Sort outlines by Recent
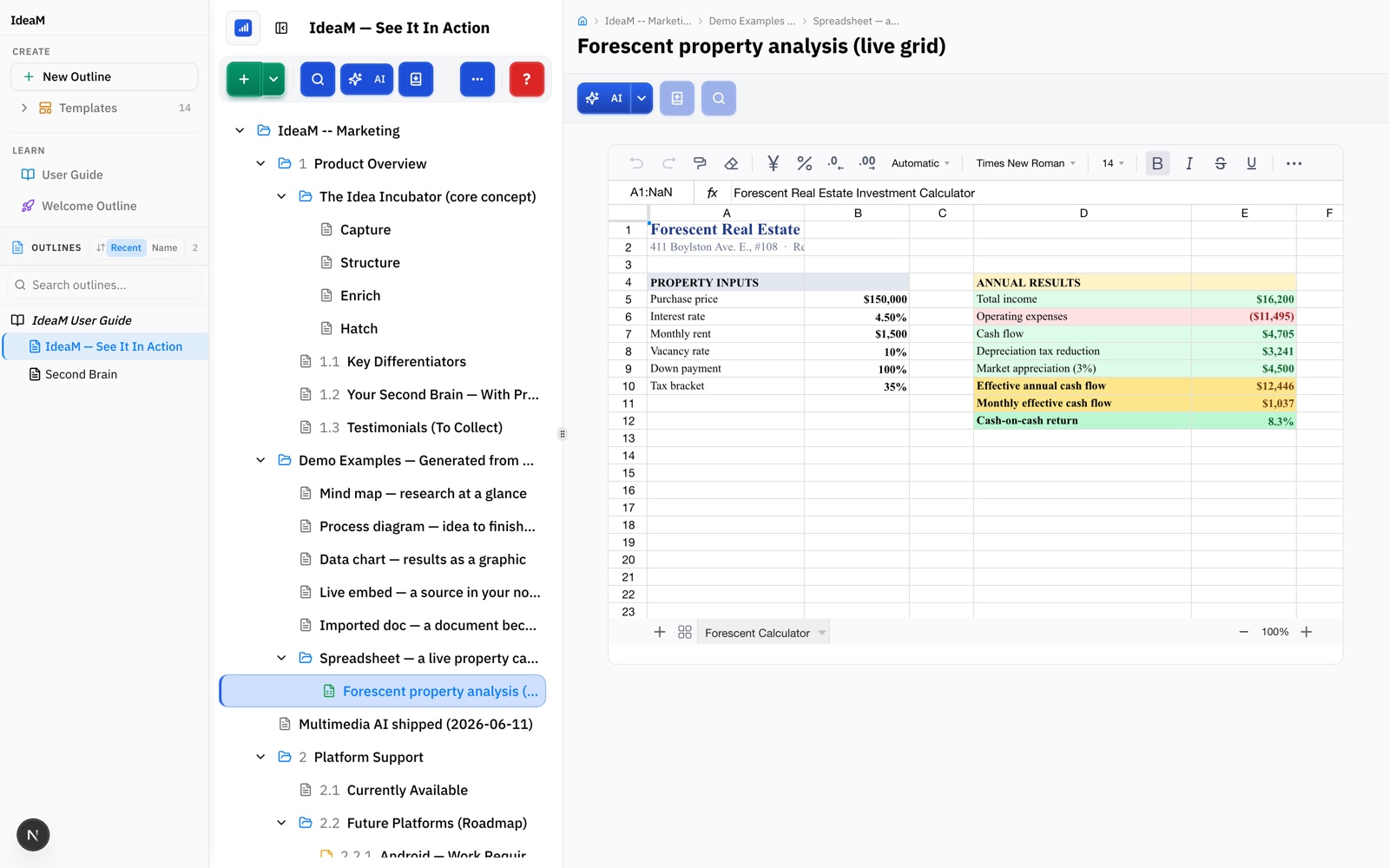 pyautogui.click(x=126, y=247)
